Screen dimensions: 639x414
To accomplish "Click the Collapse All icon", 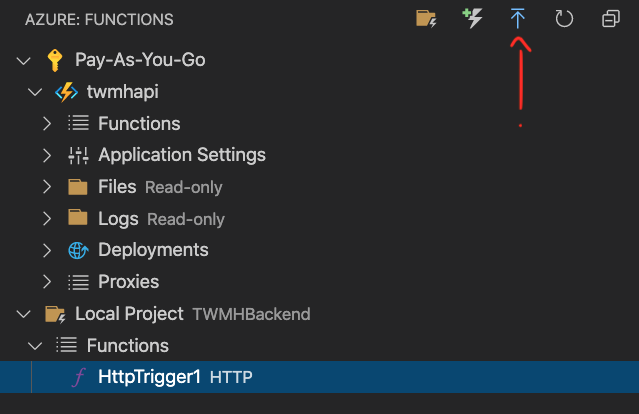I will point(610,18).
